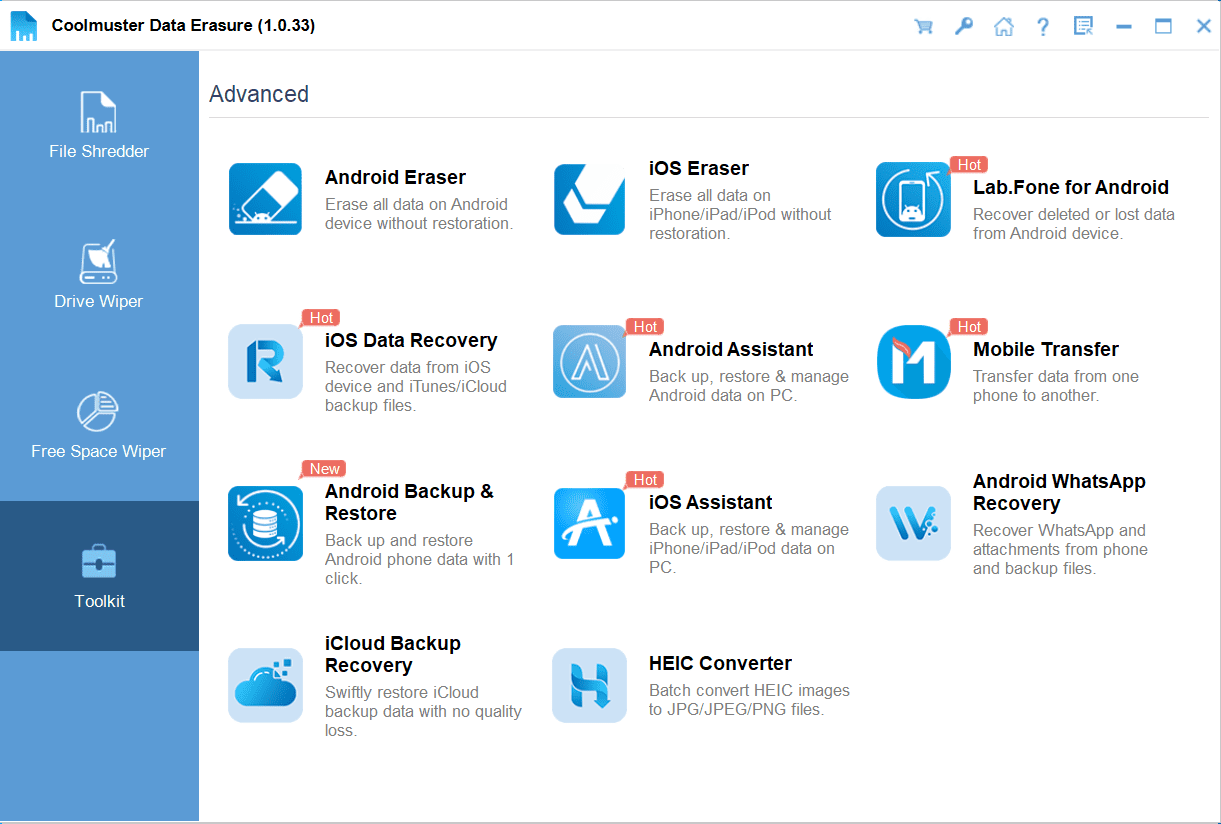Open the Toolkit tab
The image size is (1221, 824).
click(99, 576)
